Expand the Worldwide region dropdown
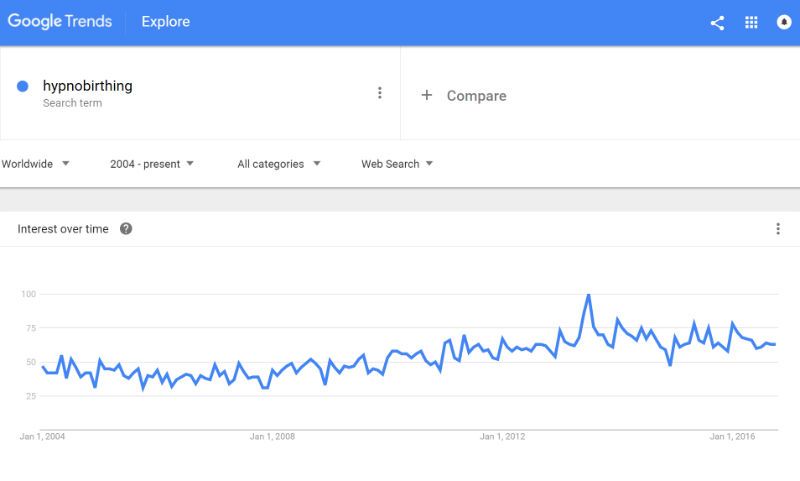This screenshot has width=800, height=481. [35, 164]
